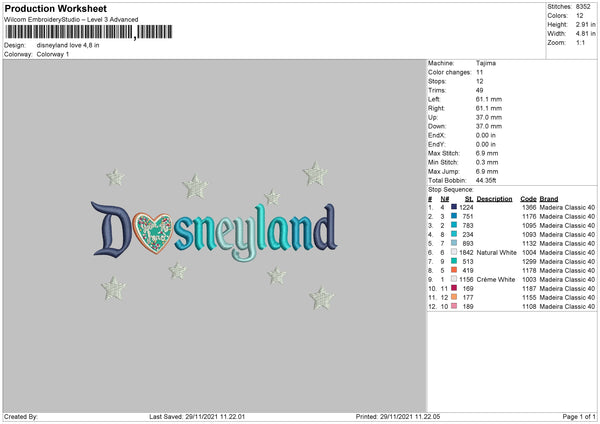Click the Zoom value 1:1
Viewport: 600px width, 424px height.
coord(580,42)
